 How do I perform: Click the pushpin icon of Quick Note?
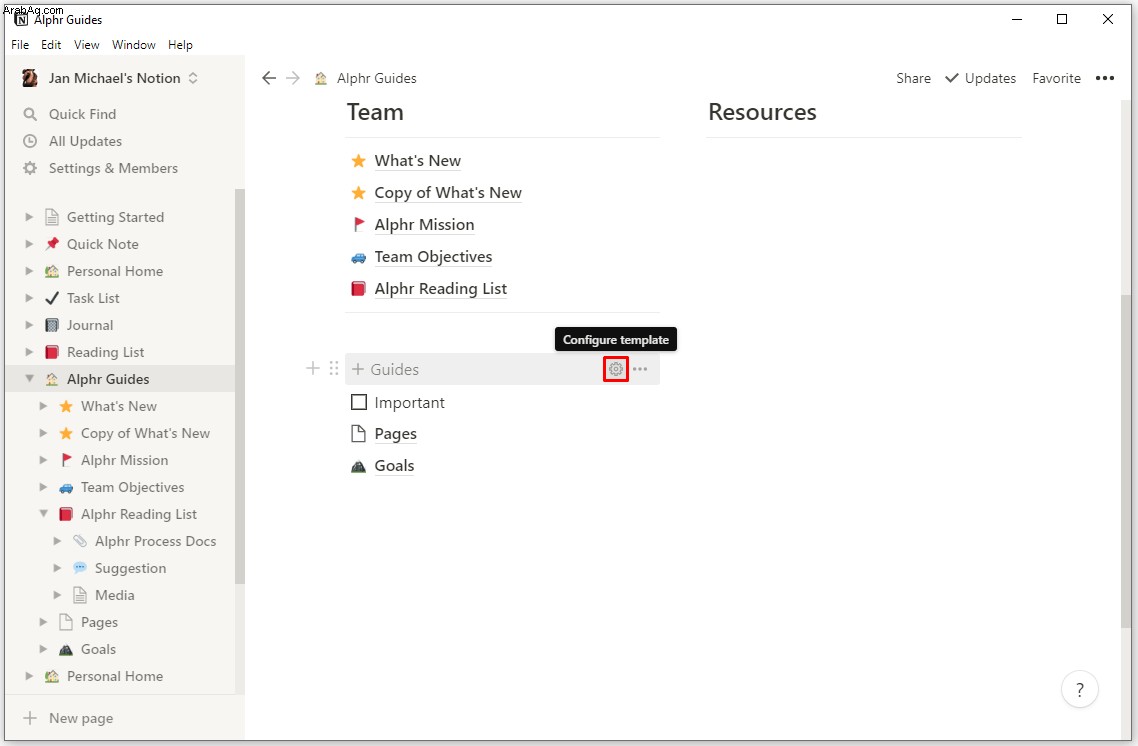tap(52, 244)
